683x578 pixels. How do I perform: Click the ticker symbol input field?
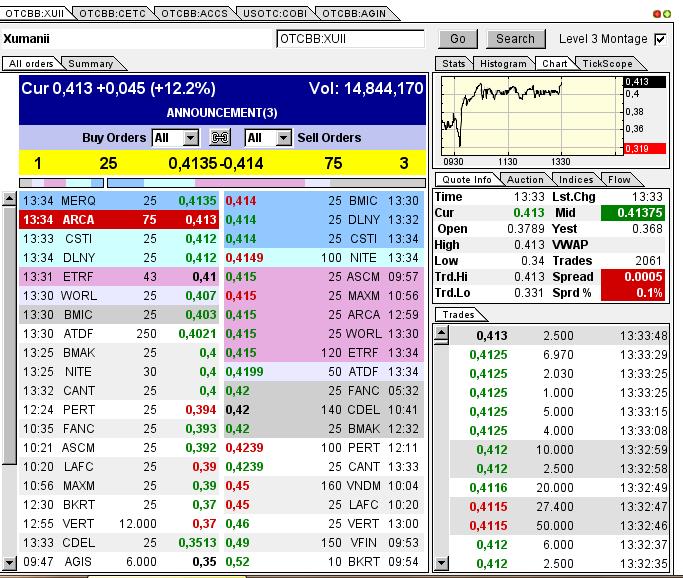[350, 39]
